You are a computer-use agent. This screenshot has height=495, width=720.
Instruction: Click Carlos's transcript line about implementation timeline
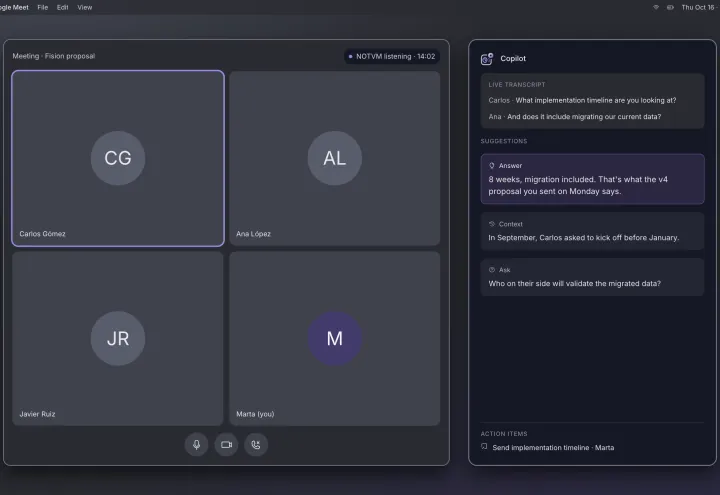coord(582,100)
